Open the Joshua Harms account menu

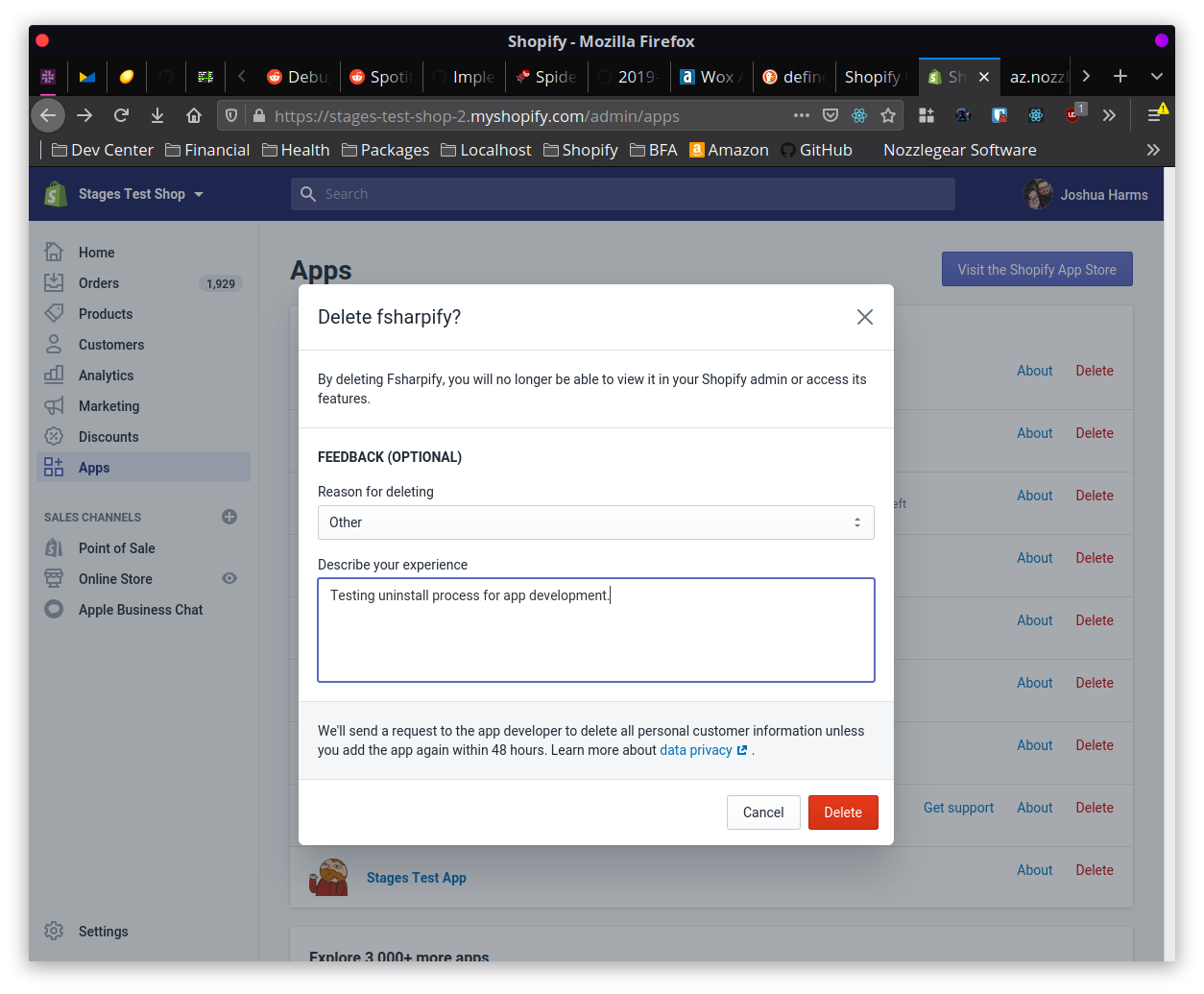1086,194
